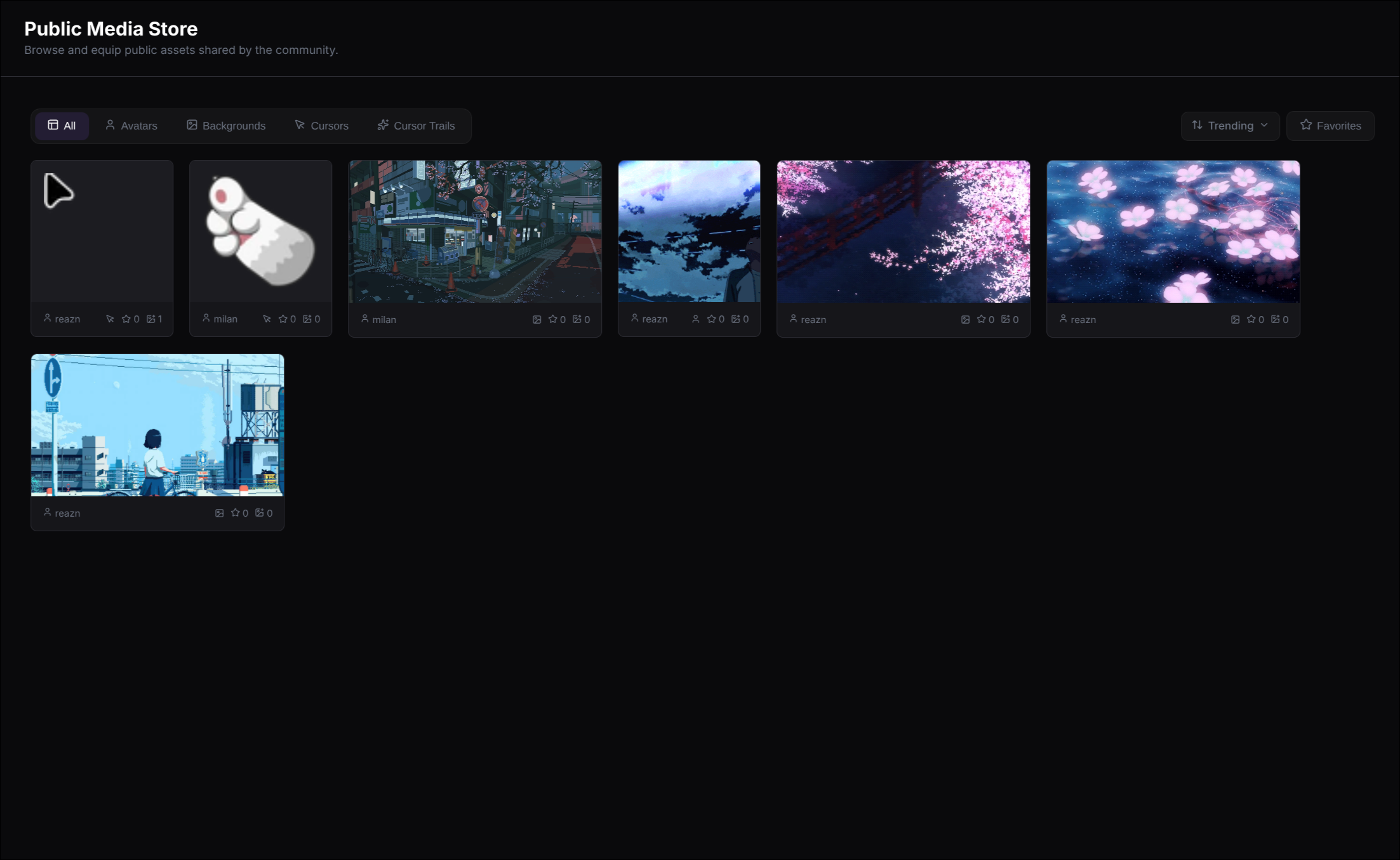Viewport: 1400px width, 860px height.
Task: Click the image type icon on pink flowers card
Action: (x=1236, y=319)
